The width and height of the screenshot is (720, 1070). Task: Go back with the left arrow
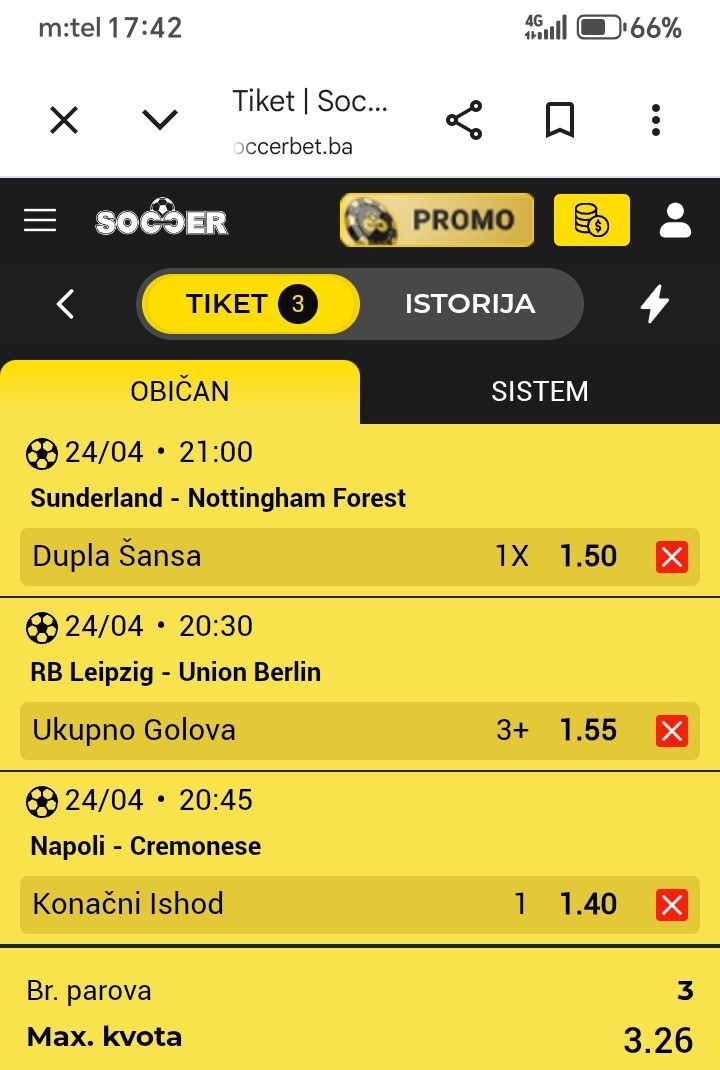coord(66,304)
